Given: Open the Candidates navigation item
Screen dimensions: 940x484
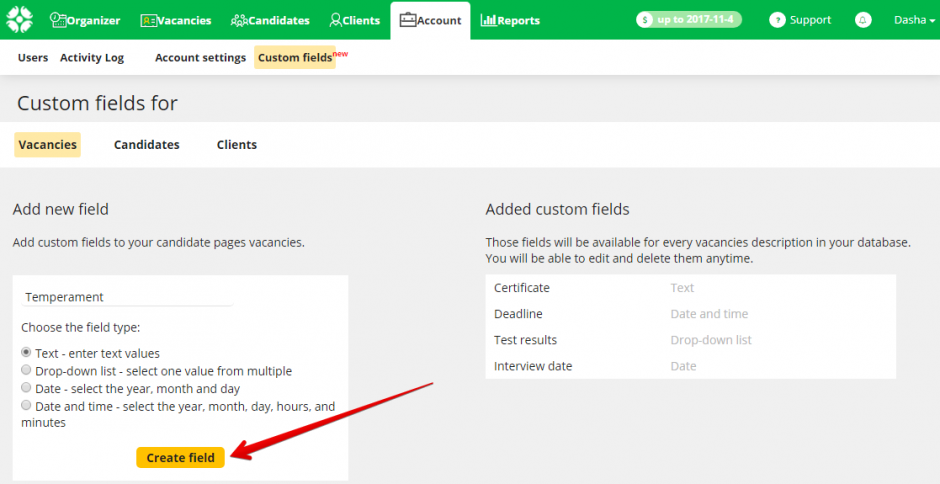Looking at the screenshot, I should (x=270, y=20).
